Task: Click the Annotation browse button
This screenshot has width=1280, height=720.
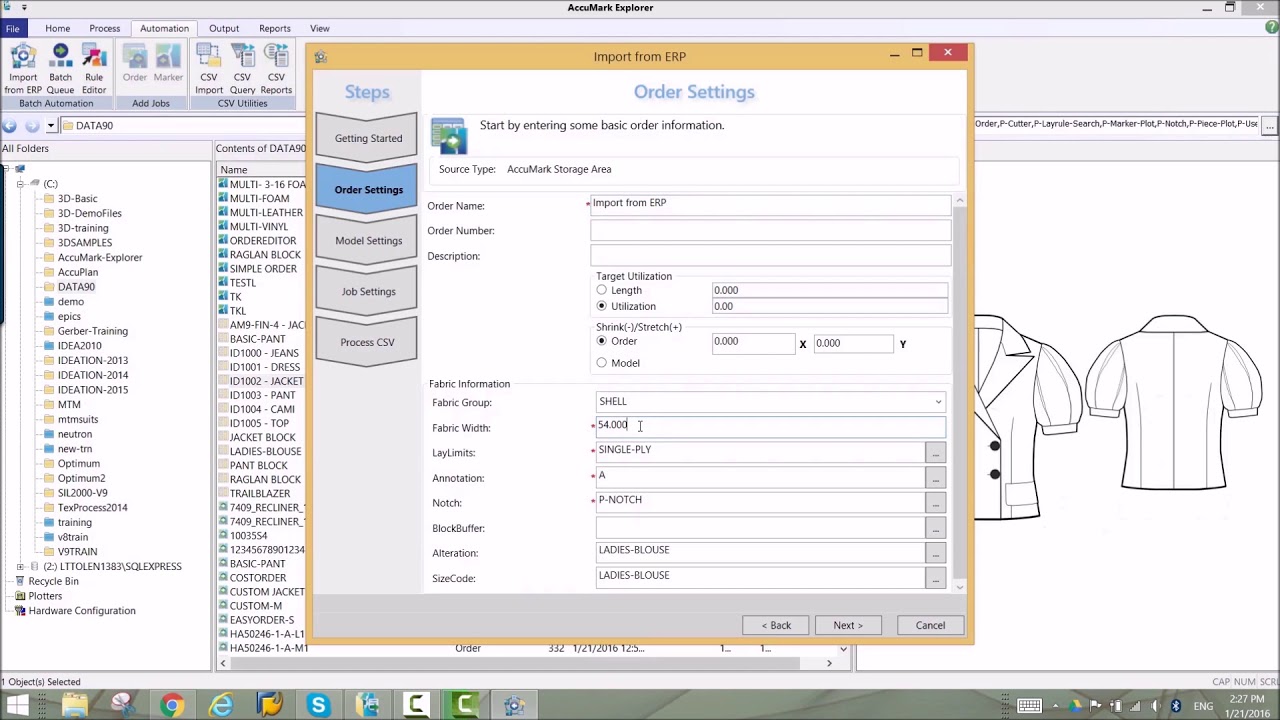Action: tap(935, 478)
